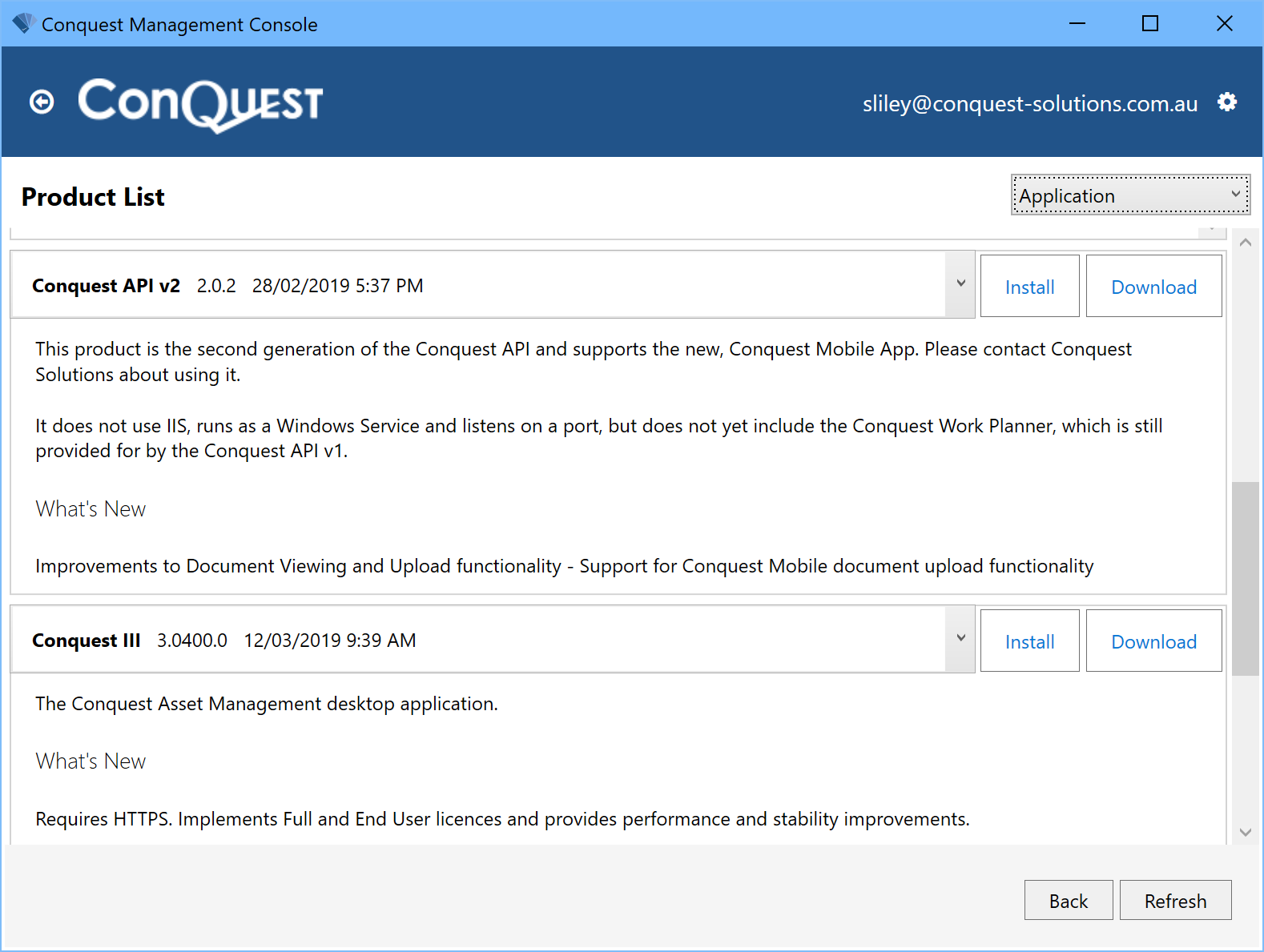Click 'Improvements to Document Viewing' release note
The width and height of the screenshot is (1264, 952).
pyautogui.click(x=564, y=566)
